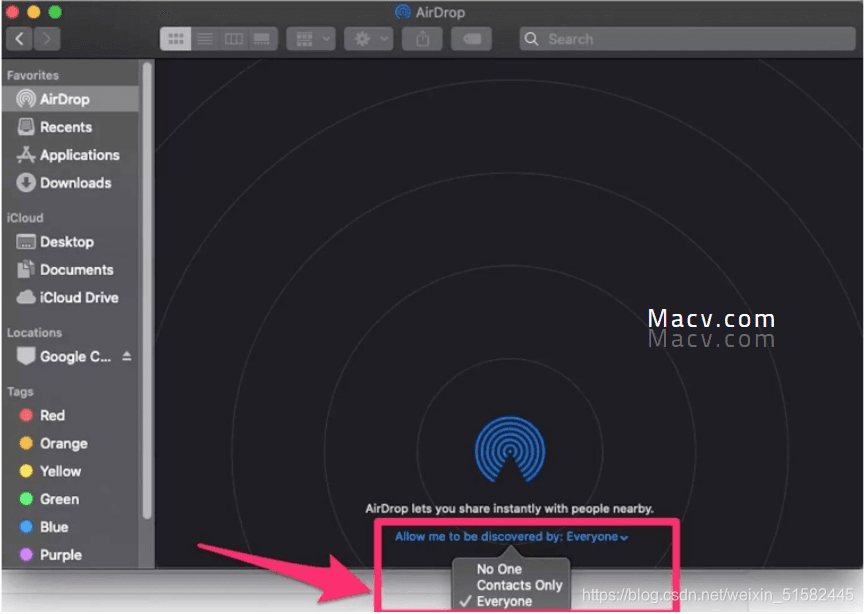Viewport: 864px width, 614px height.
Task: Filter by the Red tag label
Action: tap(52, 416)
